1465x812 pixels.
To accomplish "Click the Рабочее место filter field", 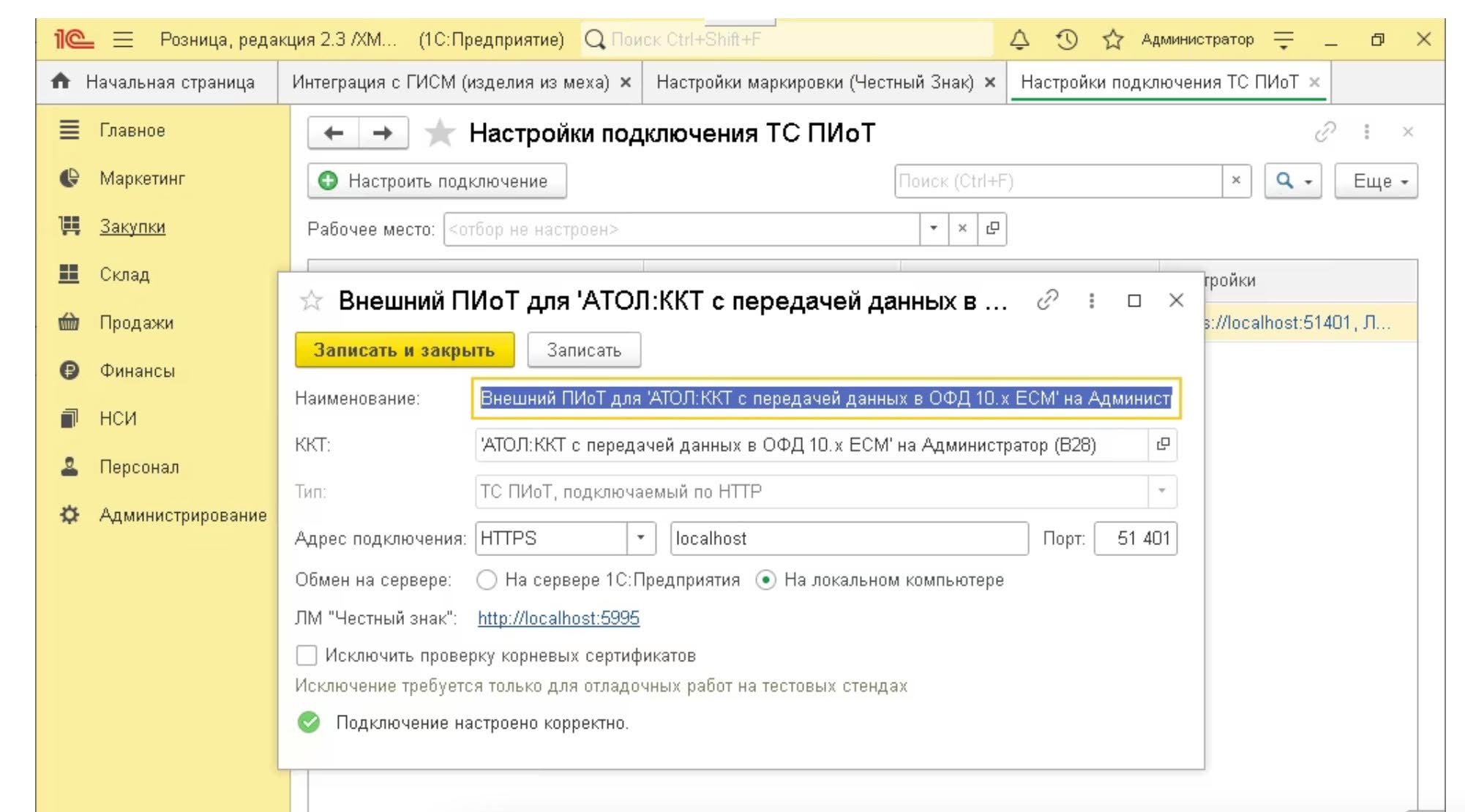I will click(681, 229).
